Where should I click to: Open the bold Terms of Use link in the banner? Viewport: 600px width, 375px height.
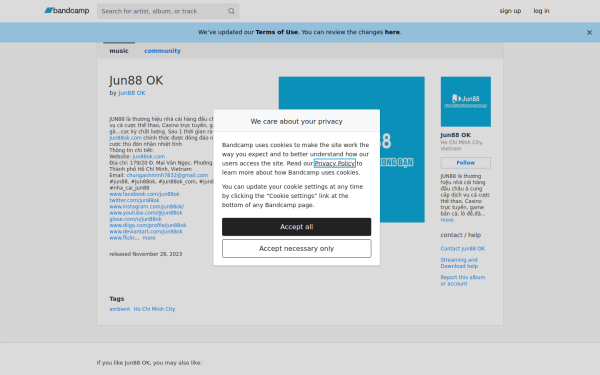pyautogui.click(x=276, y=32)
